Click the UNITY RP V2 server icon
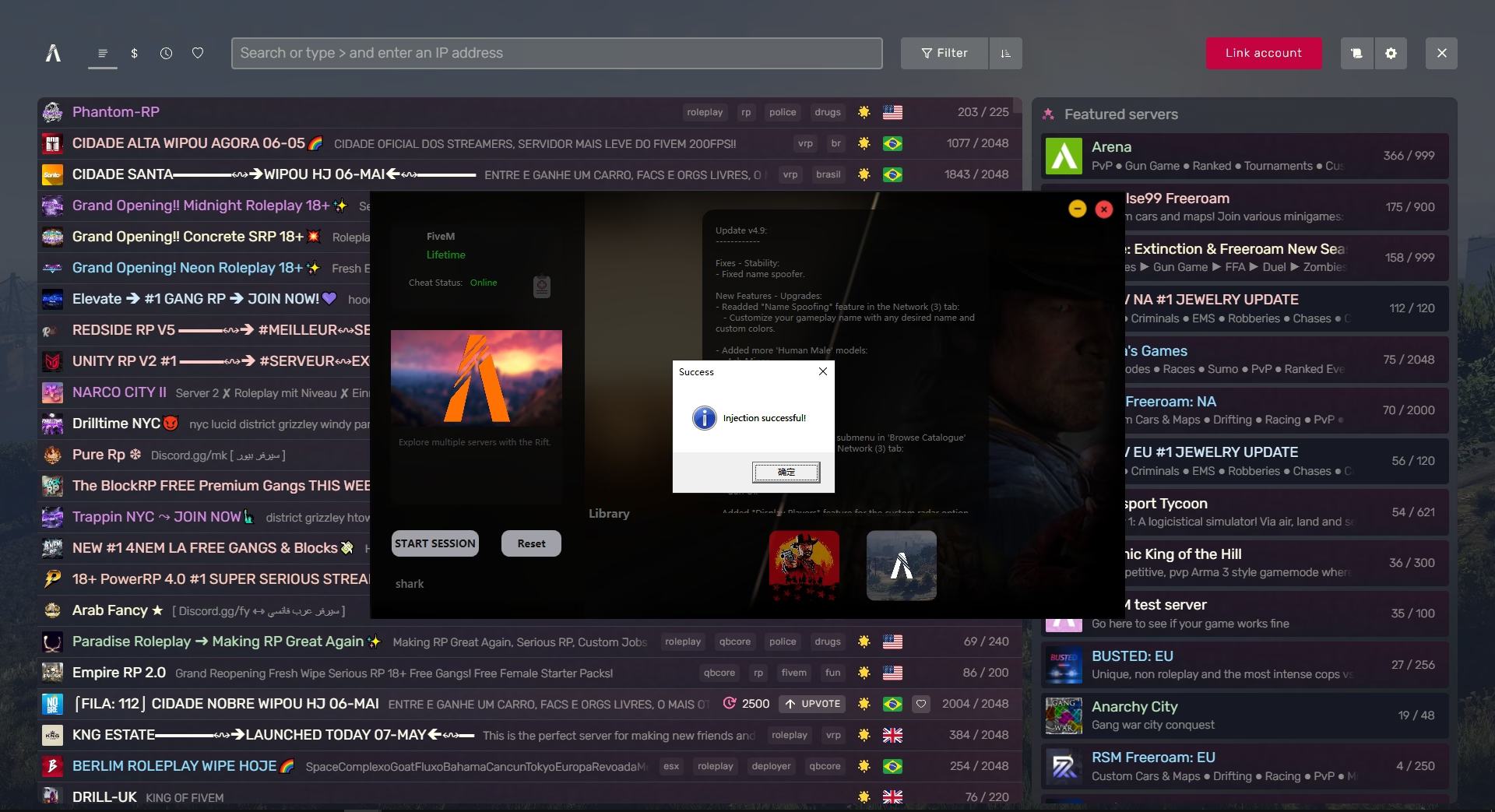 coord(52,361)
